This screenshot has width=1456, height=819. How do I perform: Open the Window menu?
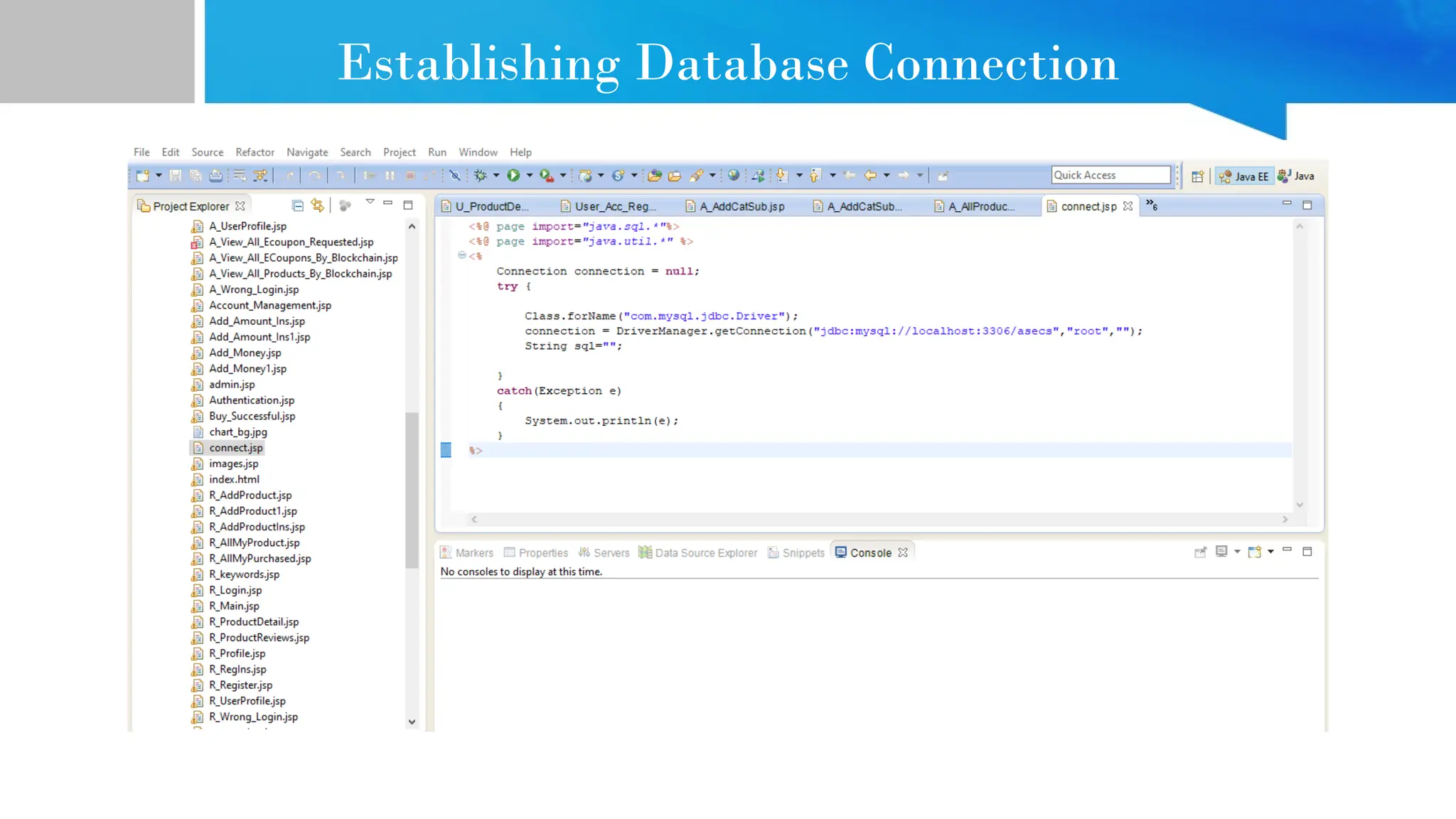tap(478, 152)
